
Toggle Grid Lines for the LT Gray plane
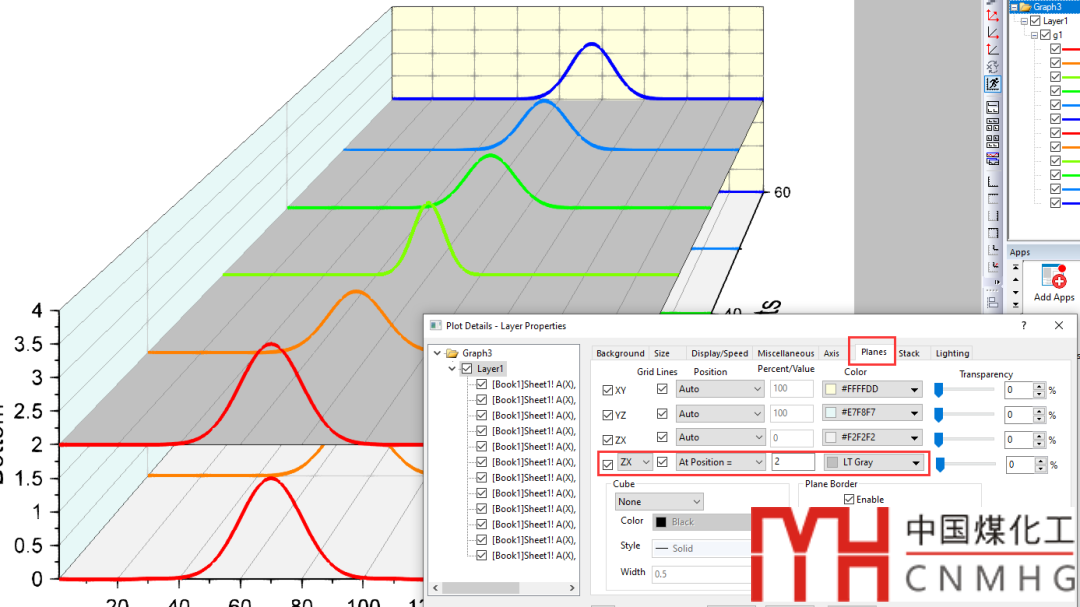point(662,462)
